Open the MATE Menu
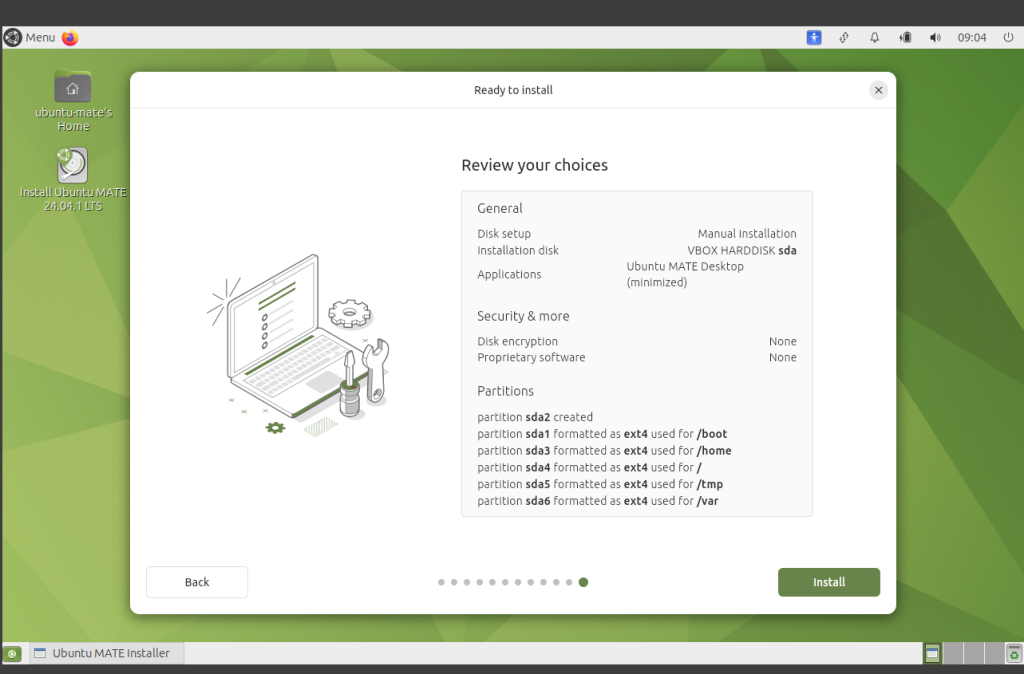Screen dimensions: 1024x674 click(x=30, y=38)
